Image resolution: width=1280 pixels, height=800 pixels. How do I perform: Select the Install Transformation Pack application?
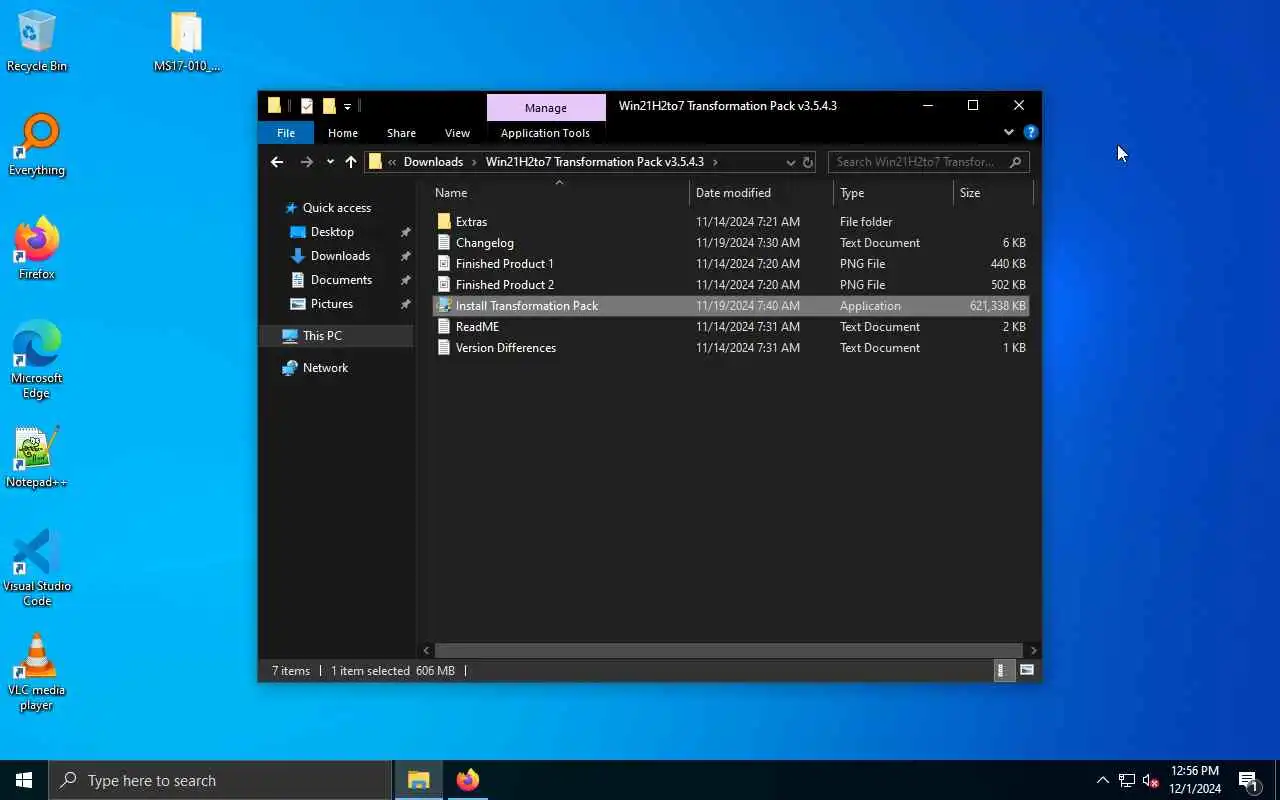pos(731,306)
